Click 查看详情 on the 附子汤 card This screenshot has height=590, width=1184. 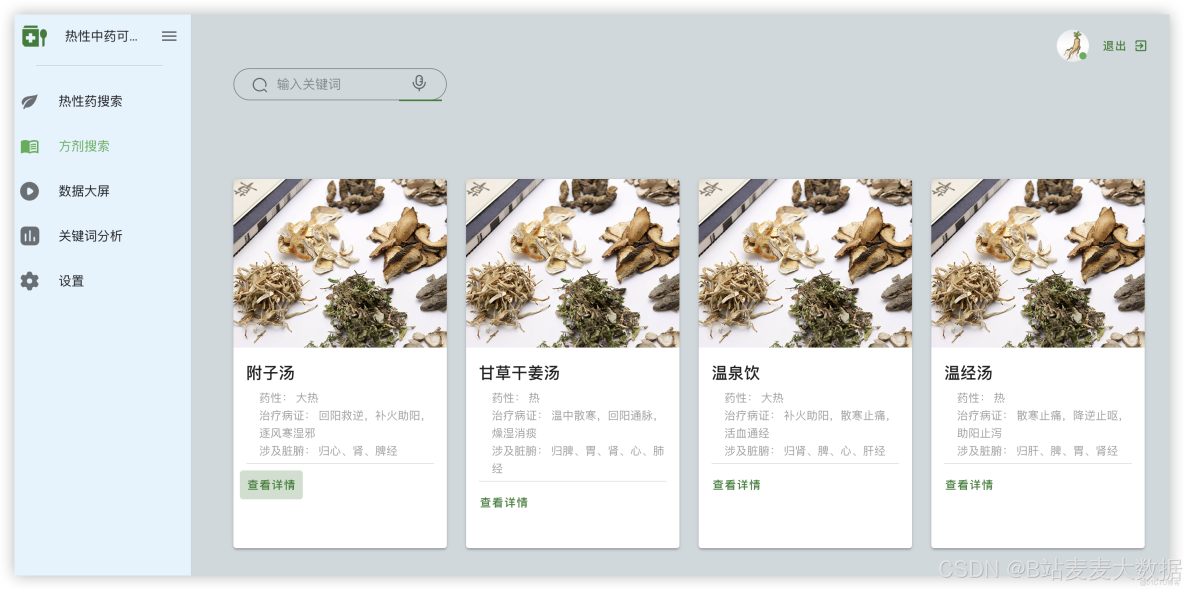coord(270,484)
